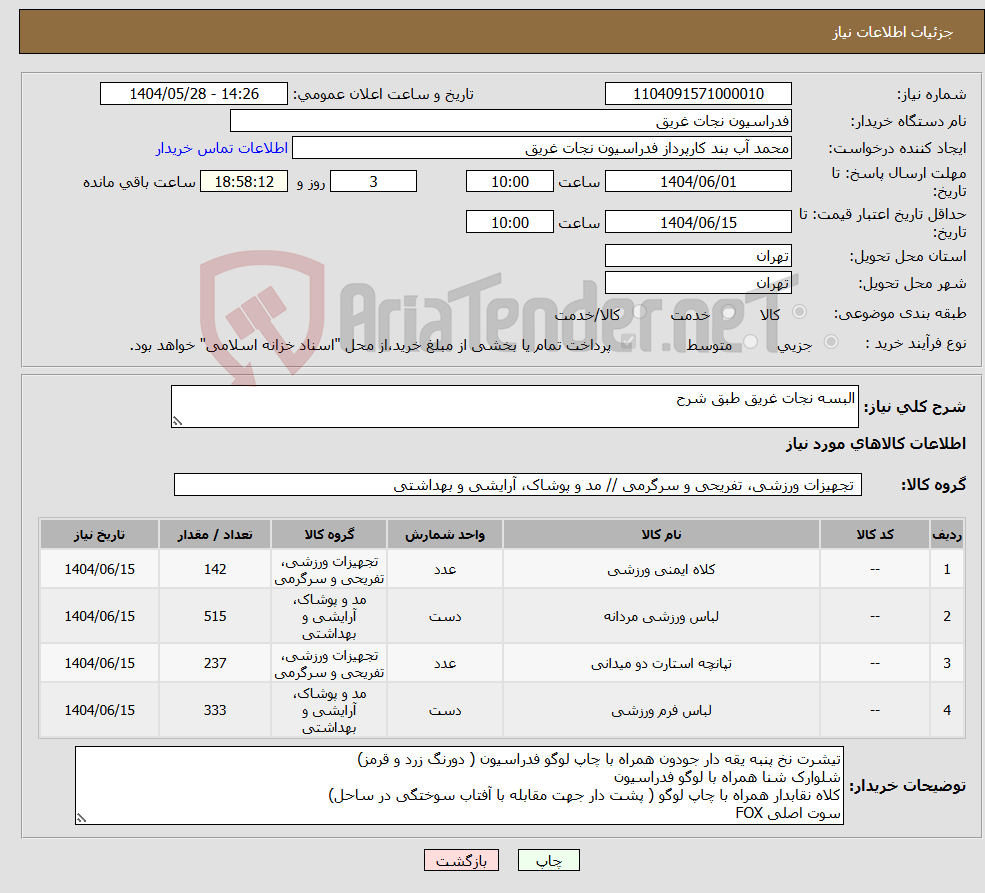Click the بازگشت button

[461, 860]
